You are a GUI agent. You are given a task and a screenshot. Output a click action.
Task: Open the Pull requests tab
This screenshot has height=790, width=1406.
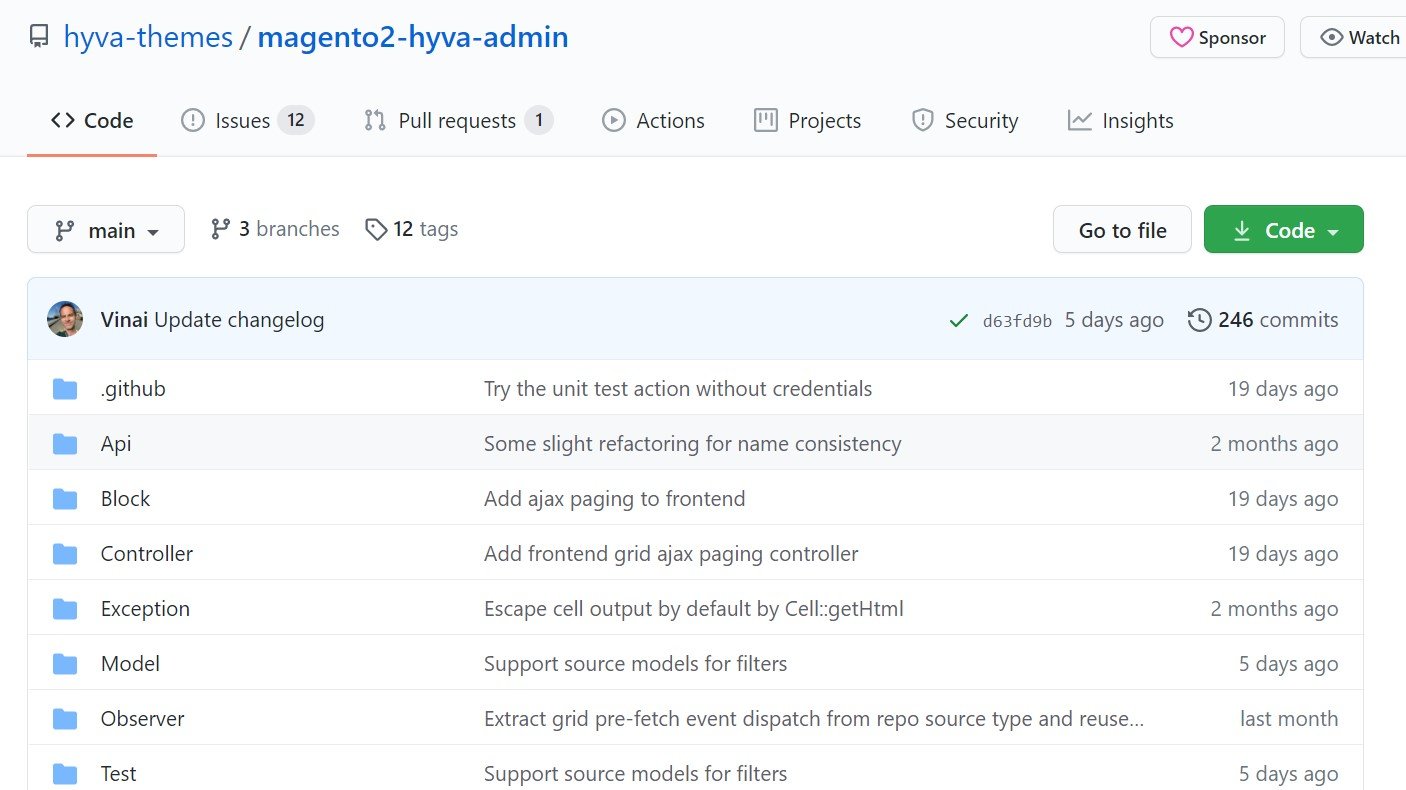(458, 121)
